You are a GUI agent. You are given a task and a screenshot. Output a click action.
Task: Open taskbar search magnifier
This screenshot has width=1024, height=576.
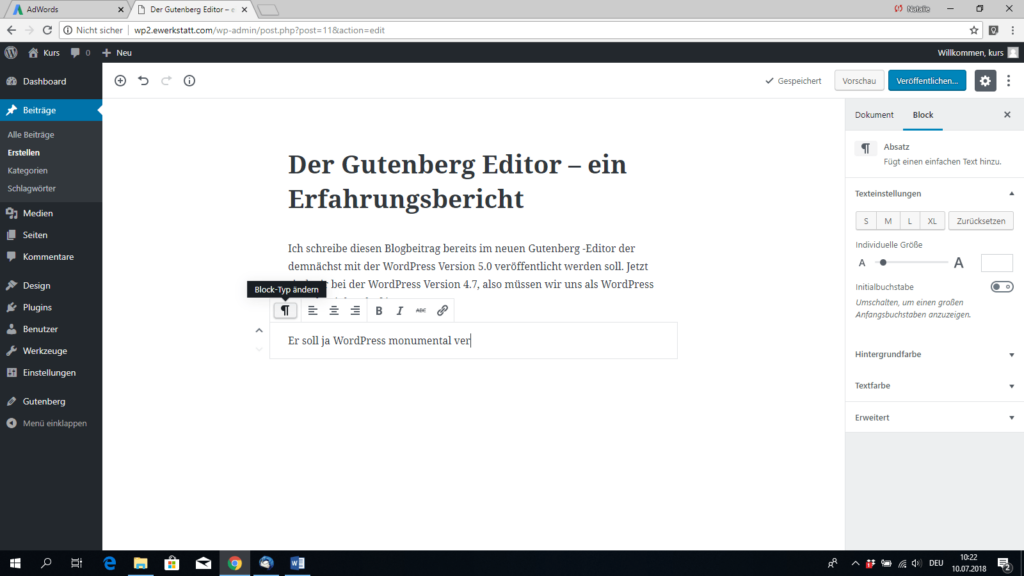click(46, 563)
